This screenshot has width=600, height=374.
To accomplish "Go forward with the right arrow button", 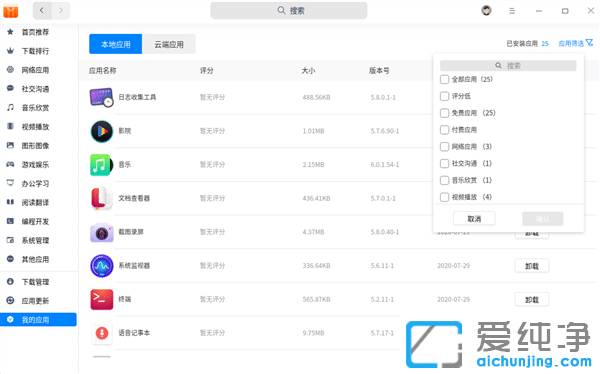I will pyautogui.click(x=60, y=10).
